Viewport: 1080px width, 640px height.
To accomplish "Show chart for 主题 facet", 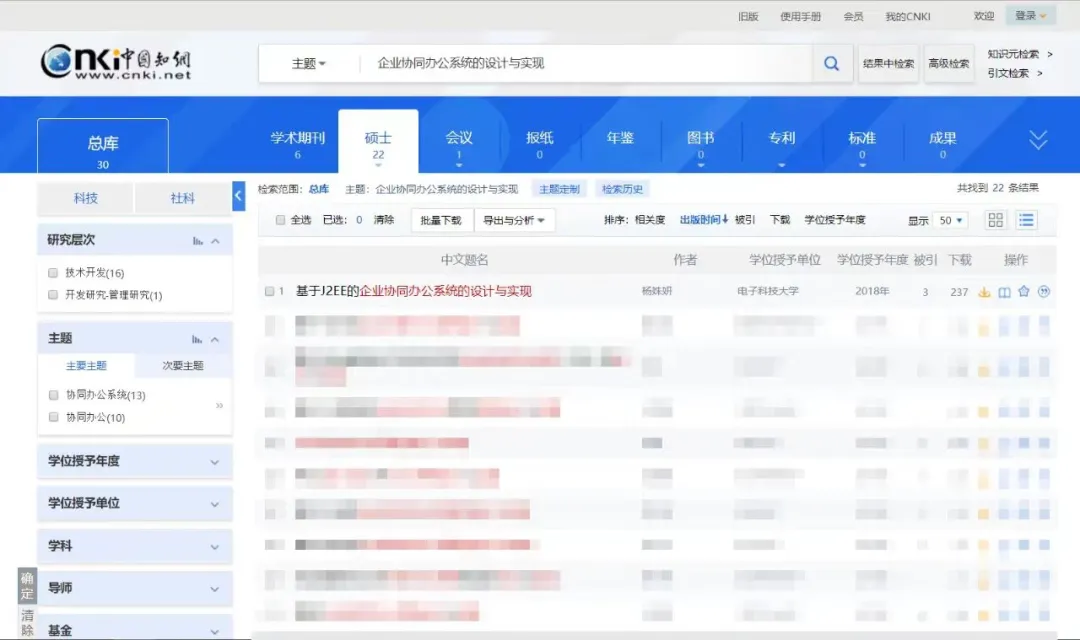I will point(197,339).
